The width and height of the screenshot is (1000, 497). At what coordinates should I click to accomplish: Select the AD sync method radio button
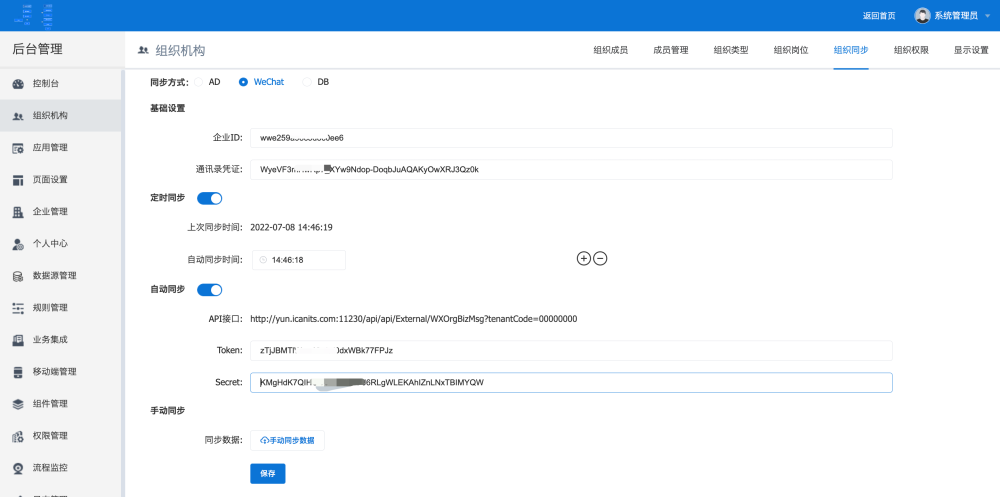[x=198, y=82]
